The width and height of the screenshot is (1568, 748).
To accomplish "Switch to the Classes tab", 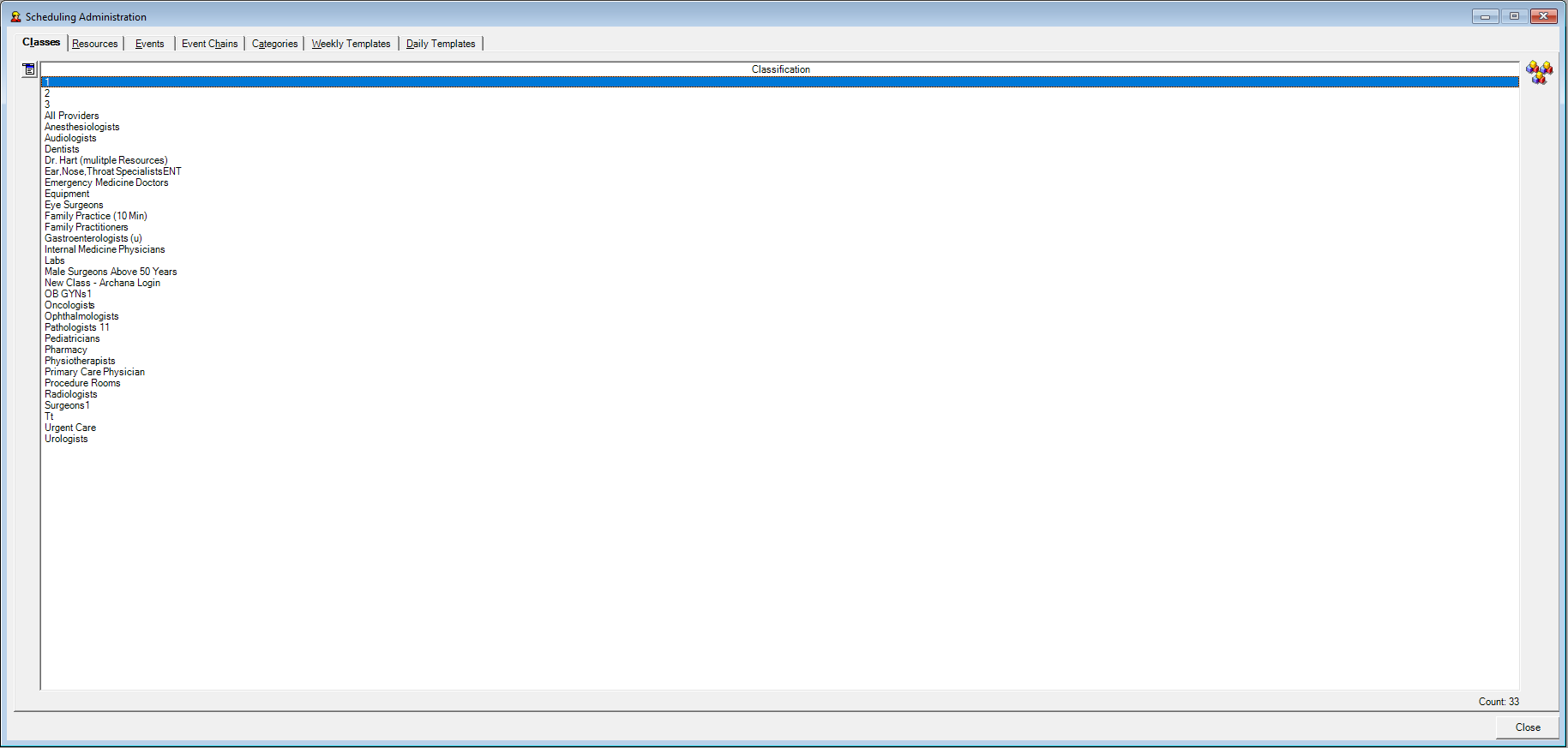I will (x=41, y=42).
